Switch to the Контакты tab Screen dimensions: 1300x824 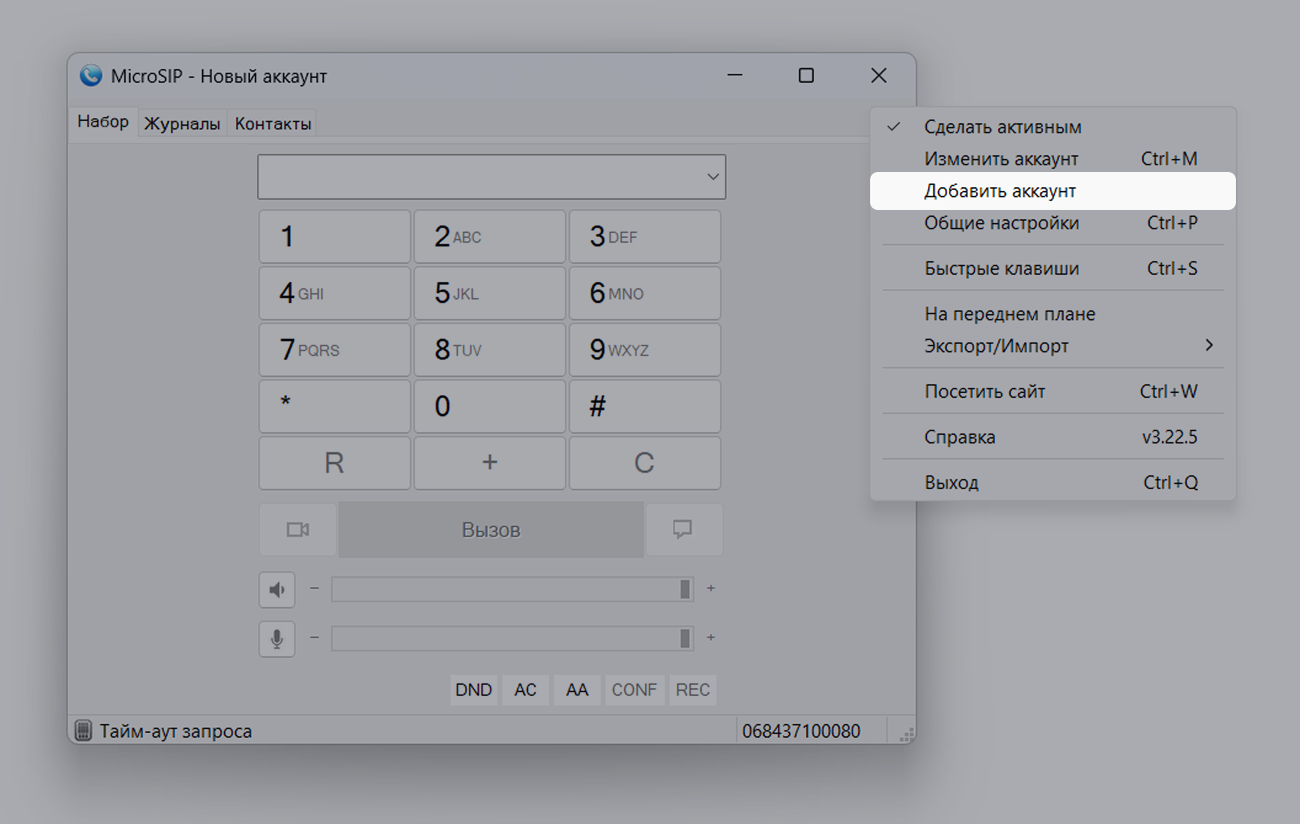(273, 124)
